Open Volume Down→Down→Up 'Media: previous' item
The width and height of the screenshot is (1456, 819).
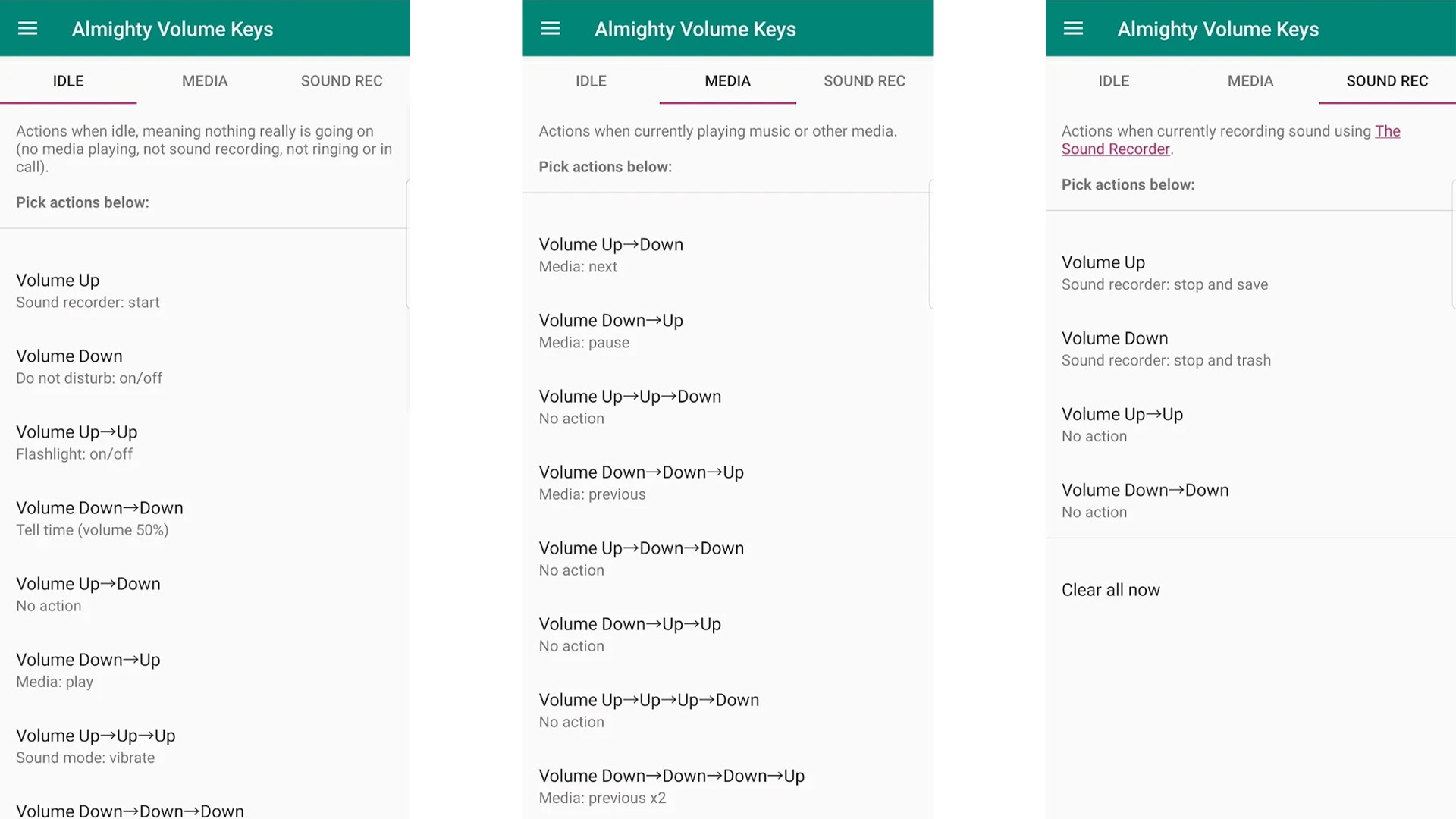(641, 482)
